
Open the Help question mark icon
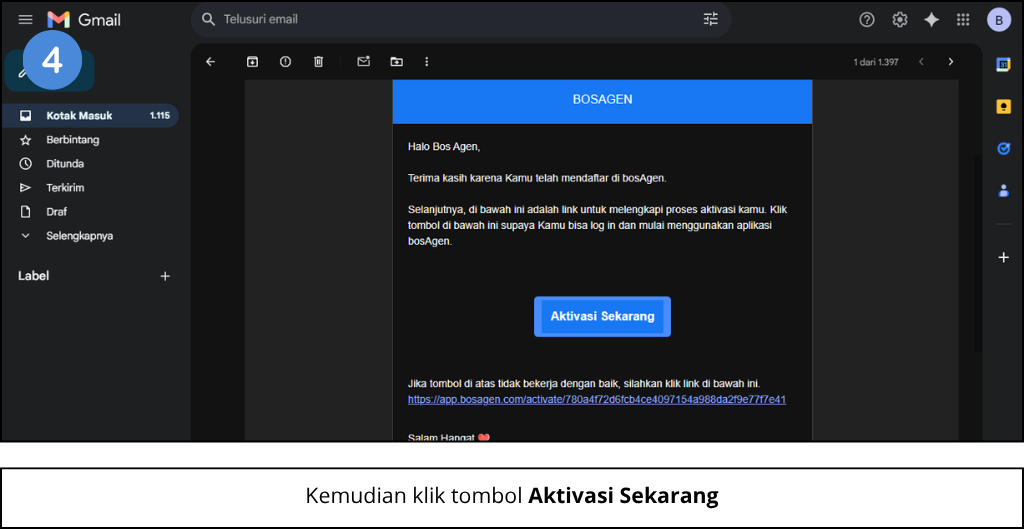coord(867,20)
